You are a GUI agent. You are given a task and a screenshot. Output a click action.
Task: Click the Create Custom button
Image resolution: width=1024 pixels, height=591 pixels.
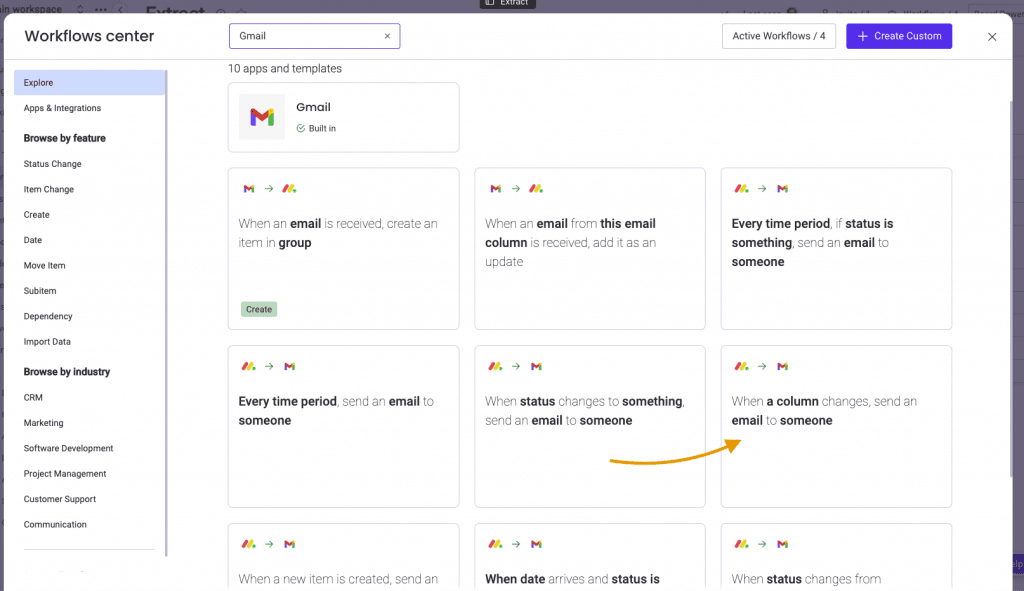[899, 37]
